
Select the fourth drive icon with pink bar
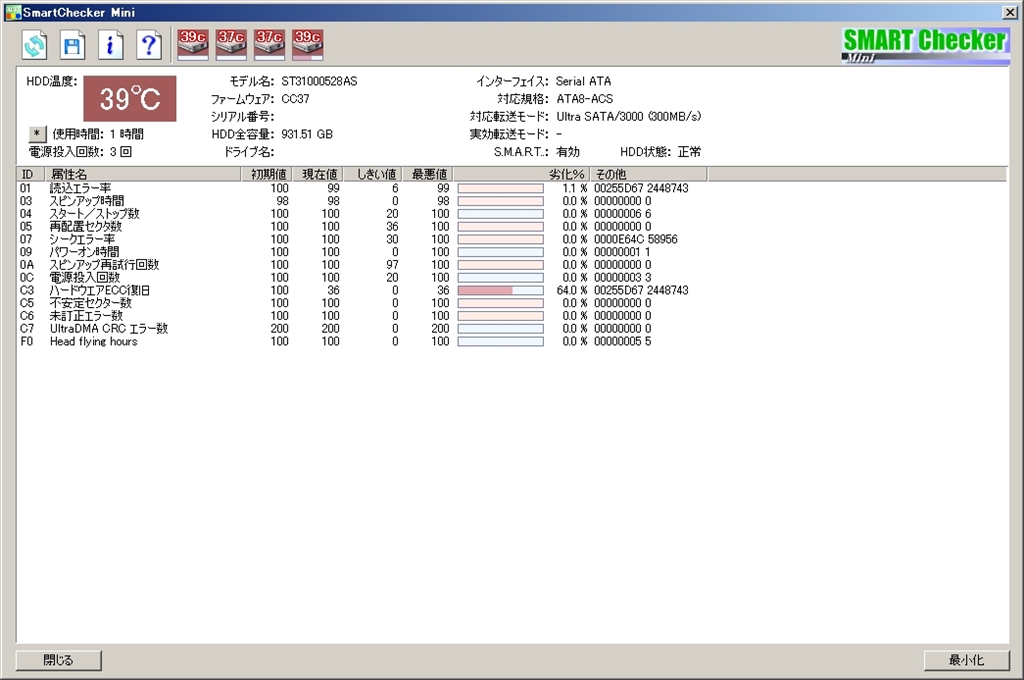308,45
